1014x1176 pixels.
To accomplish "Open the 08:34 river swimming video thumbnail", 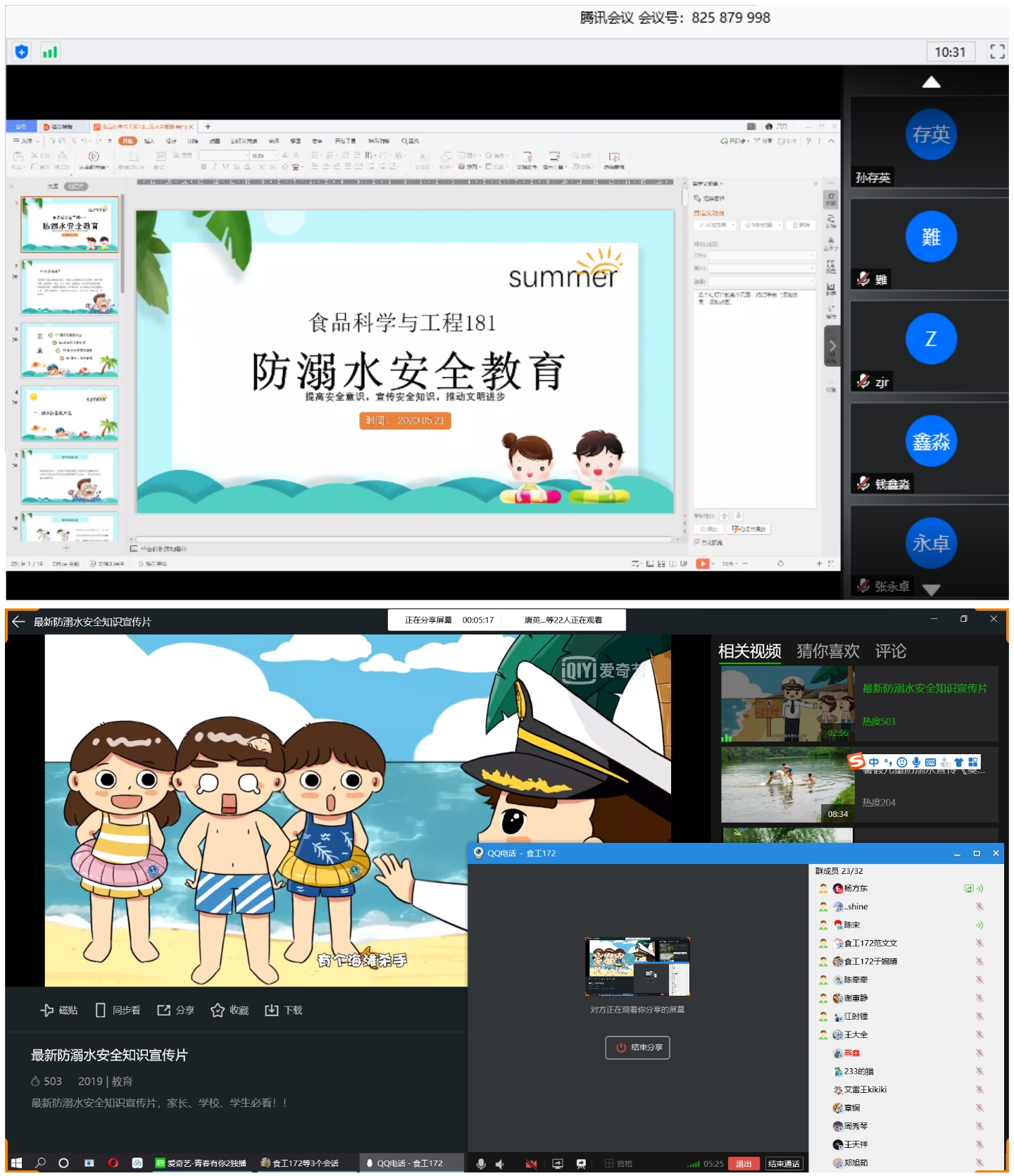I will pyautogui.click(x=787, y=784).
